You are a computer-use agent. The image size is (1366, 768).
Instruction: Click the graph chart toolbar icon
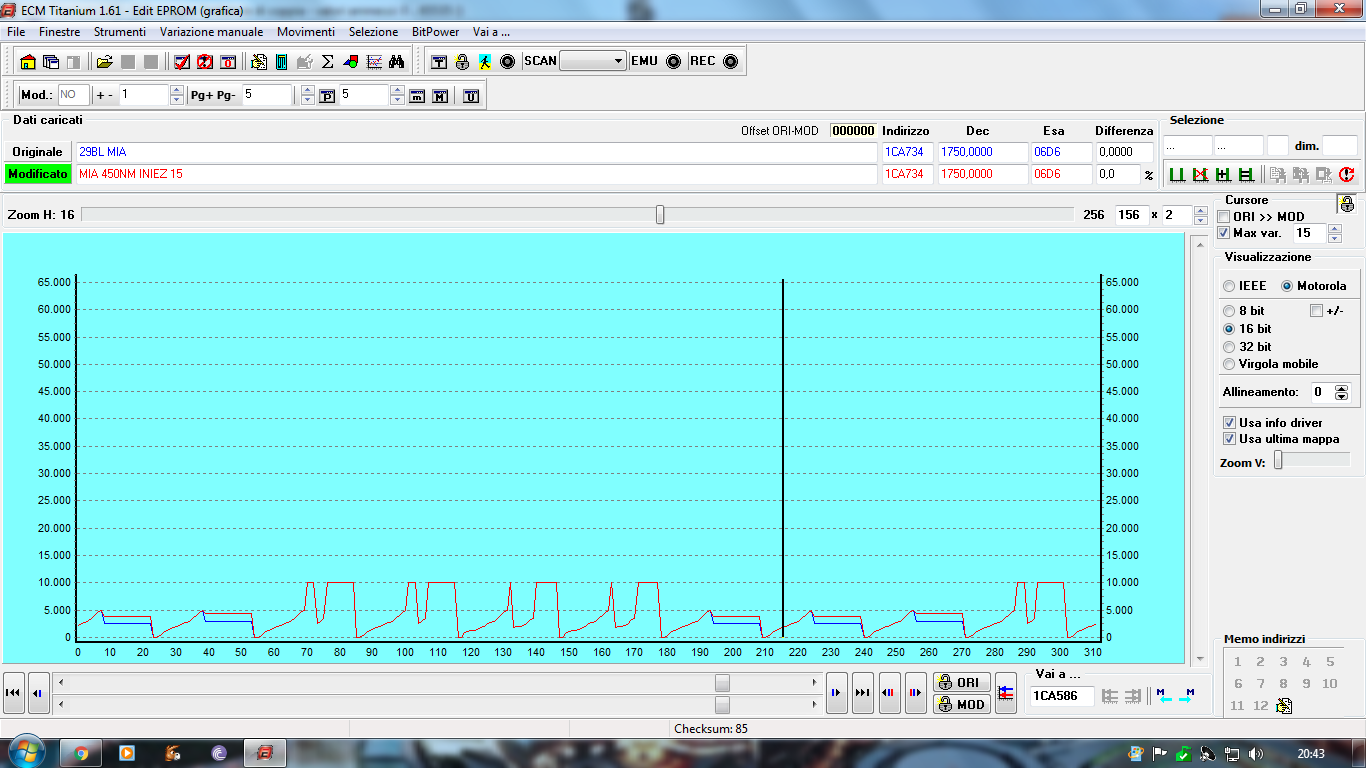374,61
